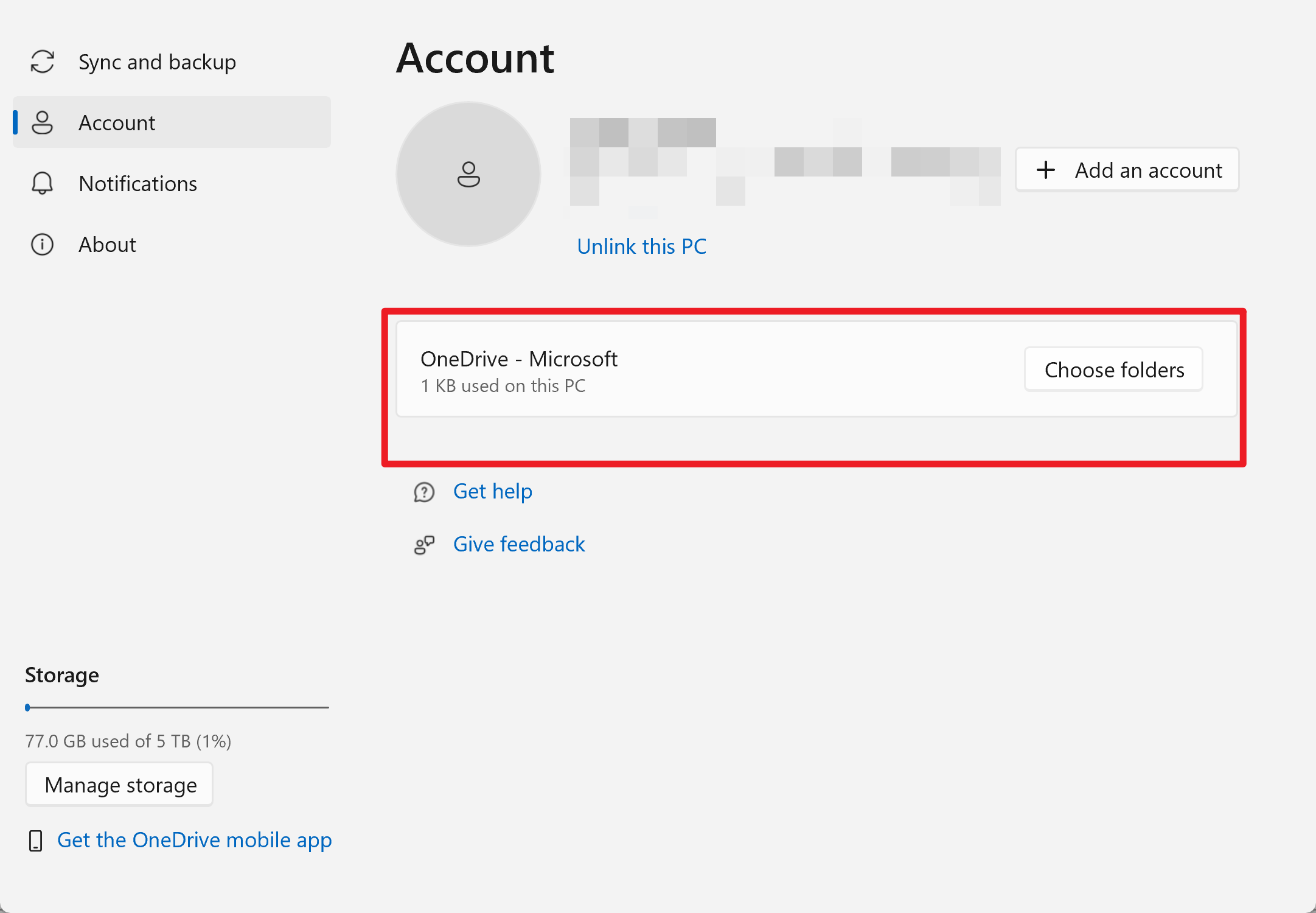Click the 1 KB used on this PC text
This screenshot has height=913, width=1316.
pos(503,386)
